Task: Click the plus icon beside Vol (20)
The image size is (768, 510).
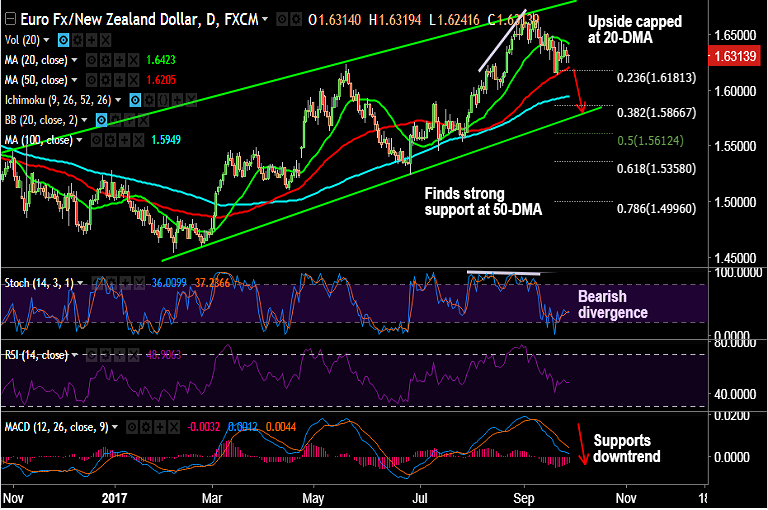Action: click(x=92, y=40)
